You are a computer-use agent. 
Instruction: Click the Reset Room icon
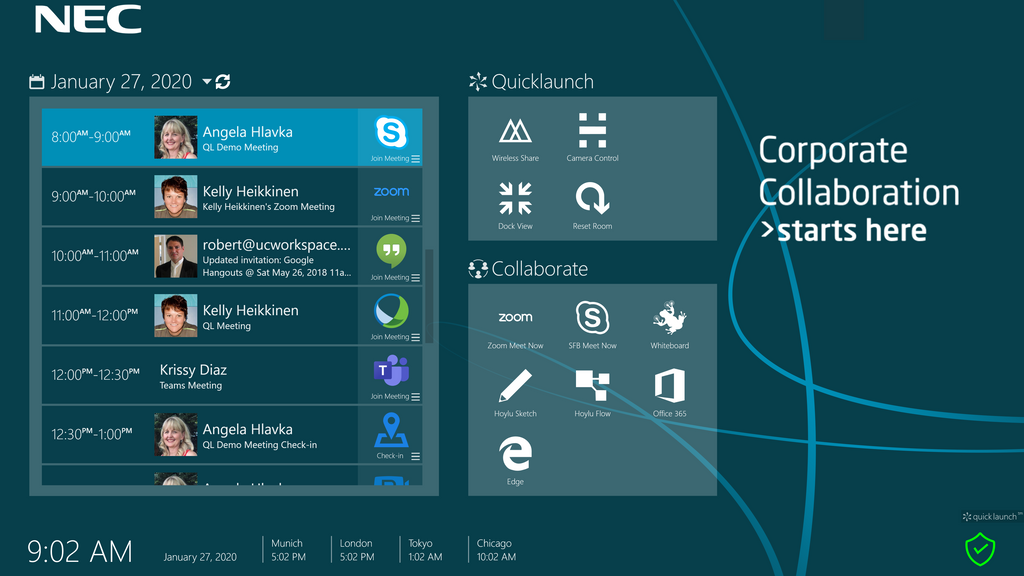pos(592,206)
